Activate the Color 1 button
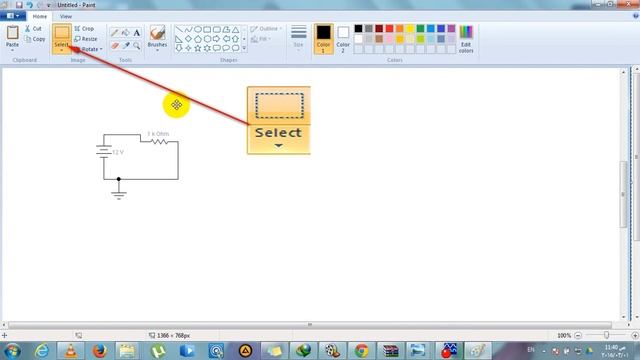640x360 pixels. click(323, 39)
